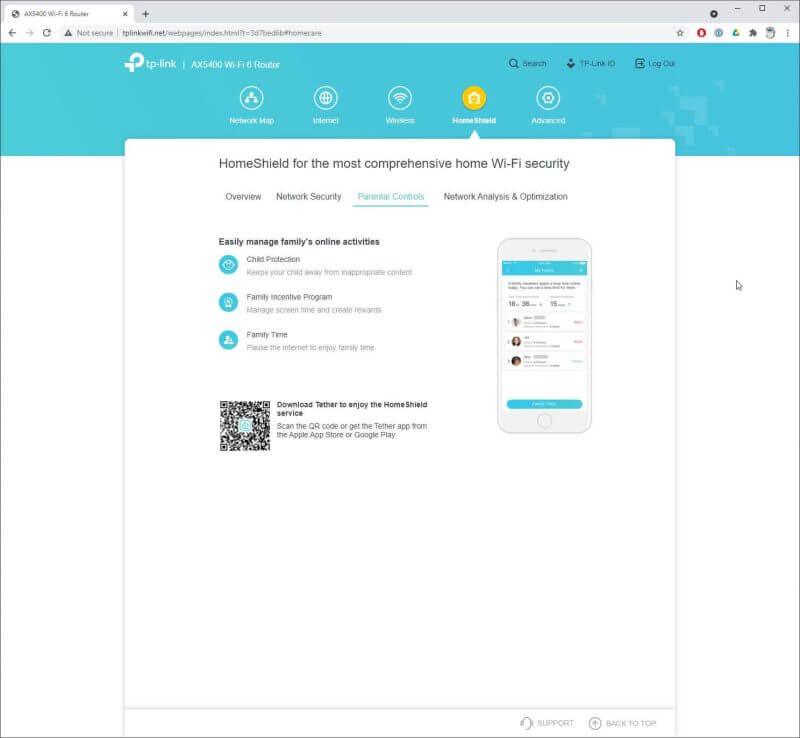
Task: Click the phone mockup image
Action: coord(544,336)
